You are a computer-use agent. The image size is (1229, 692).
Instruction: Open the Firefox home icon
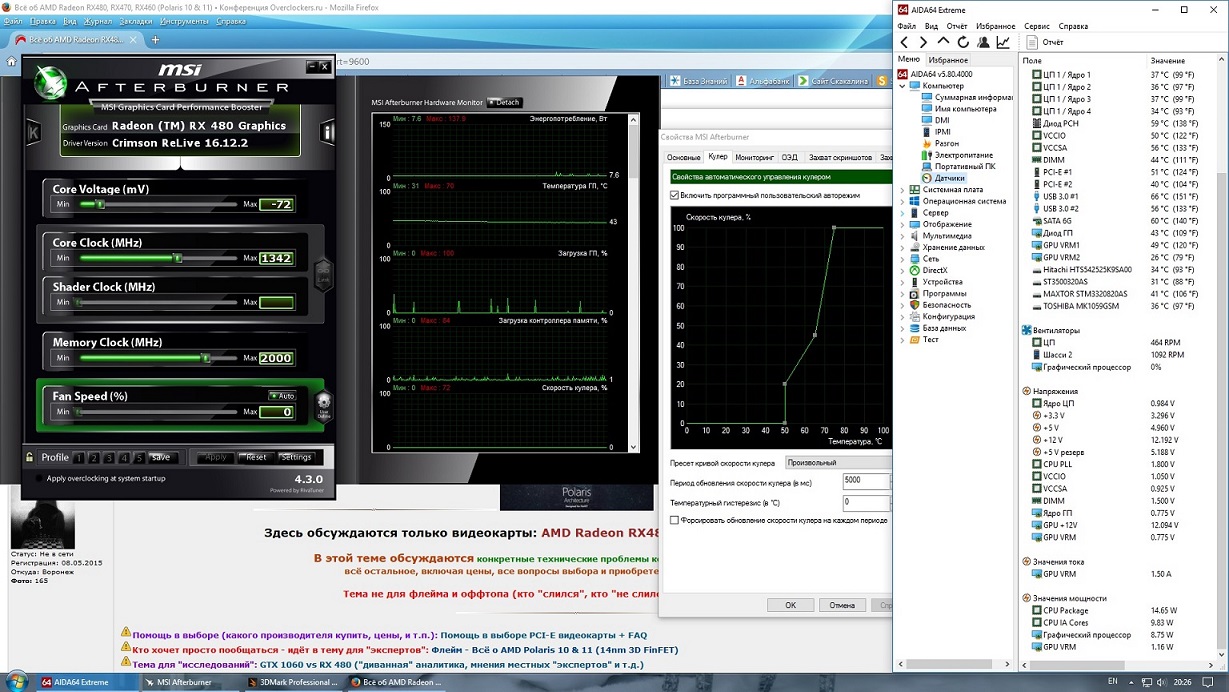pyautogui.click(x=11, y=61)
